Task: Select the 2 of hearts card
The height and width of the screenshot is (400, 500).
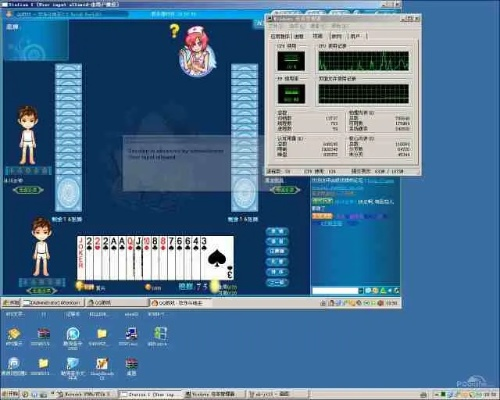Action: tap(97, 258)
